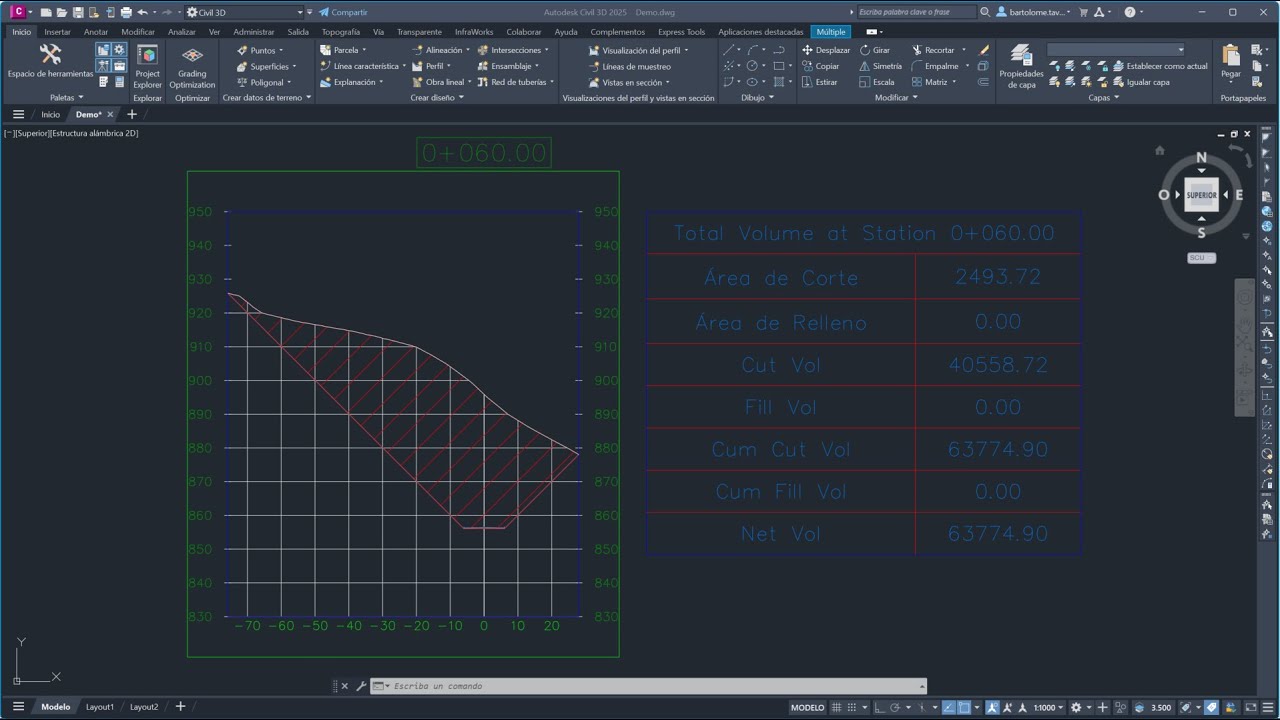Screen dimensions: 1280x720
Task: Select the Escala scale tool
Action: tap(877, 82)
